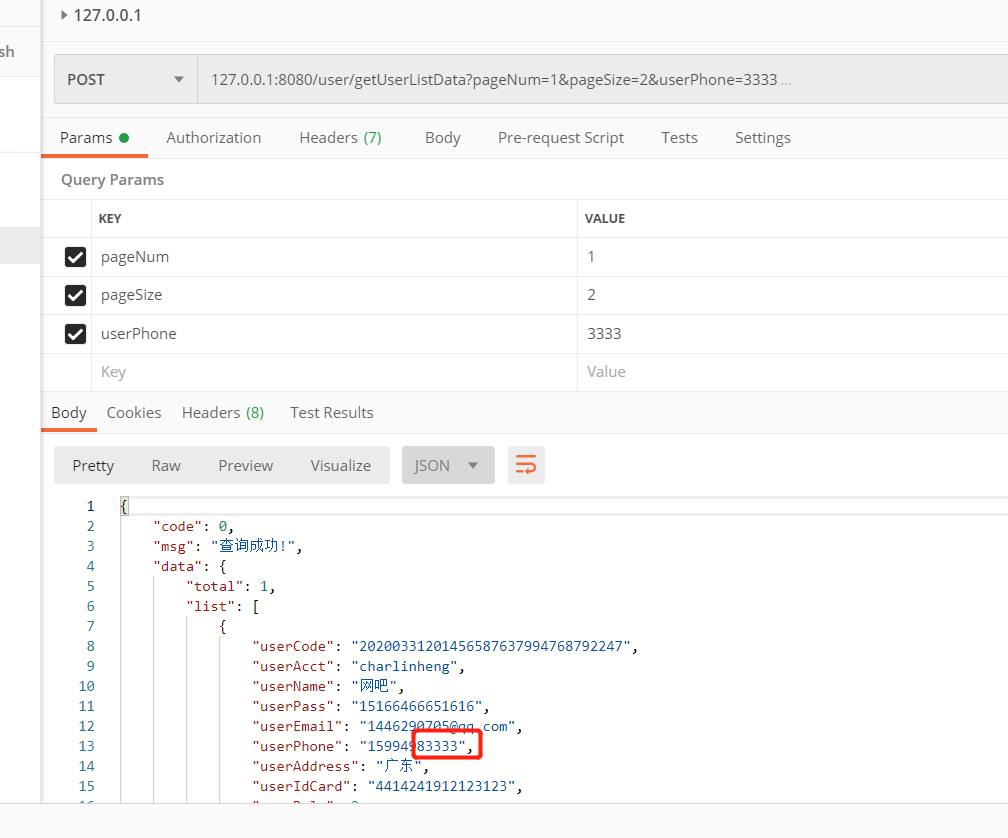Click the "code": 0 line

(194, 526)
